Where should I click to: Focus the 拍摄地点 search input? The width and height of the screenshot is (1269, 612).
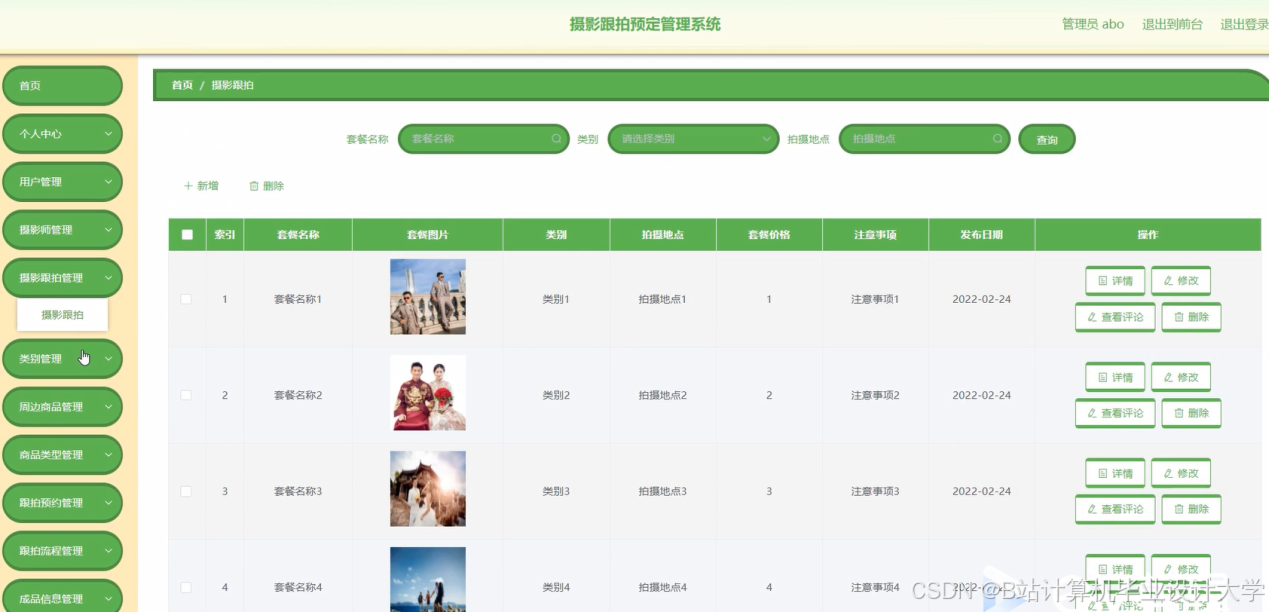[924, 139]
